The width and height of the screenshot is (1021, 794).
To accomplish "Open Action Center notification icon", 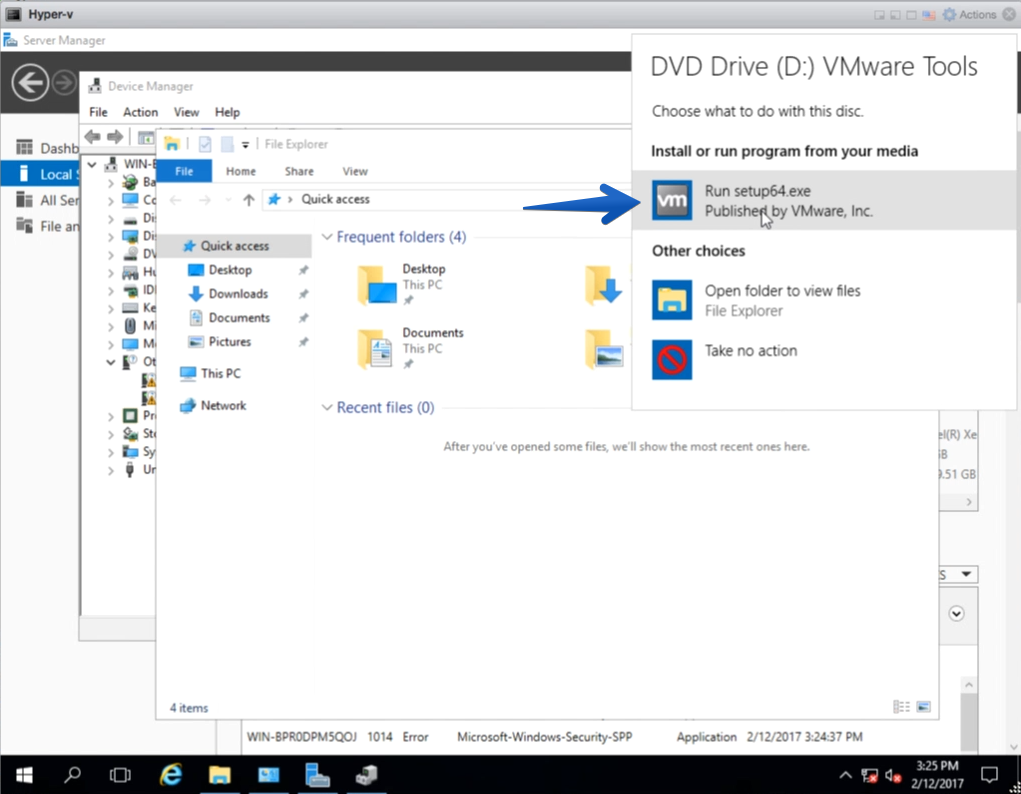I will (x=990, y=775).
